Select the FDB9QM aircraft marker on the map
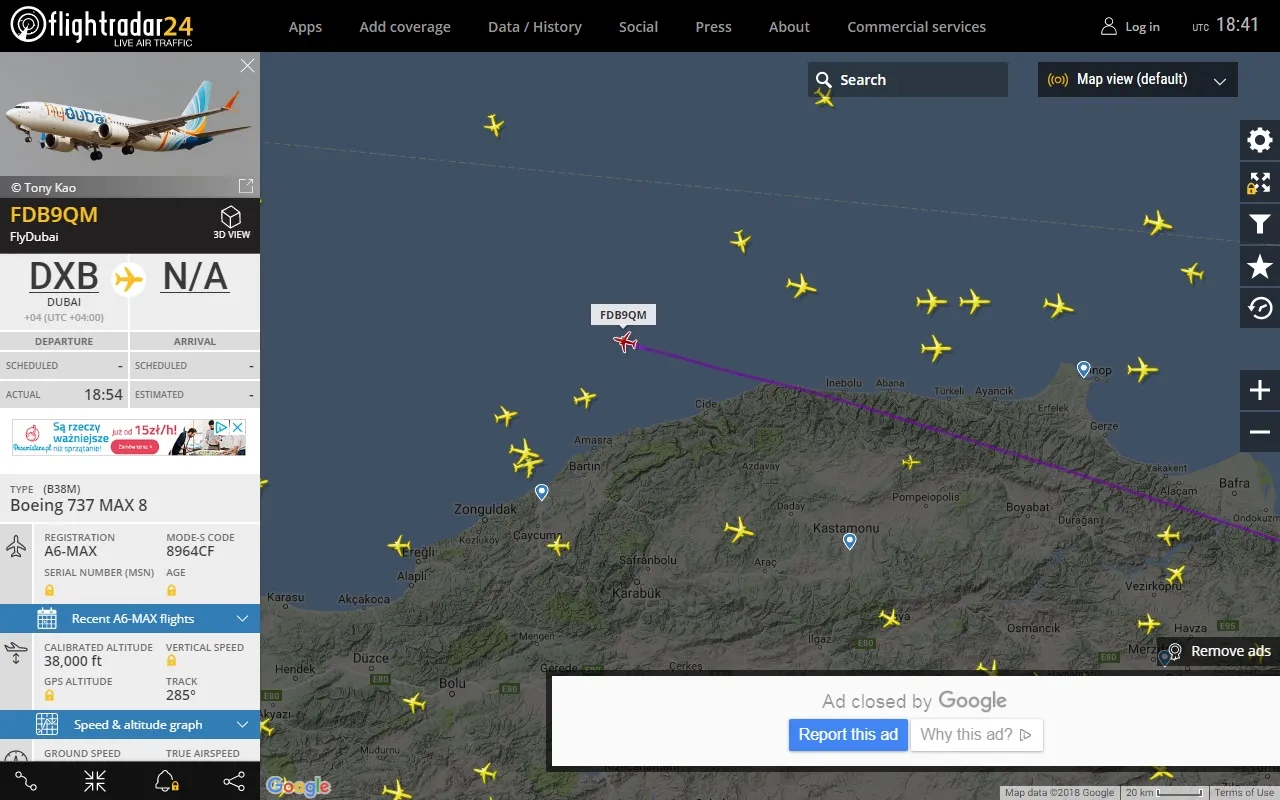The height and width of the screenshot is (800, 1280). pos(624,341)
